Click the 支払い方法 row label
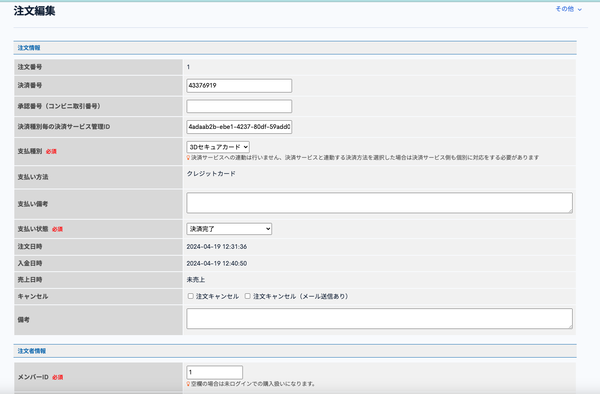Image resolution: width=600 pixels, height=394 pixels. 33,177
